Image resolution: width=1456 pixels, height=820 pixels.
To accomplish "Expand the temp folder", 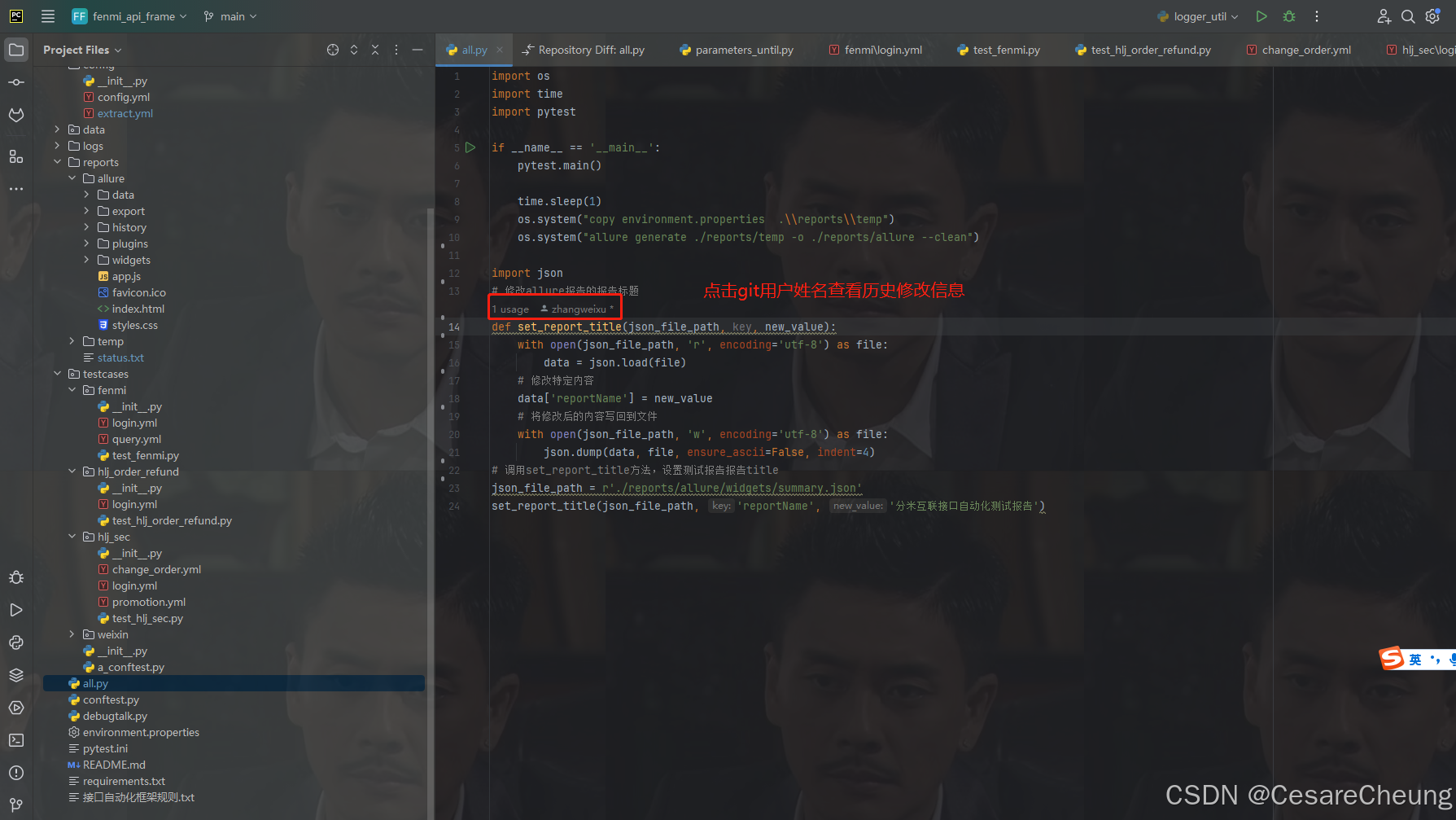I will pos(72,341).
